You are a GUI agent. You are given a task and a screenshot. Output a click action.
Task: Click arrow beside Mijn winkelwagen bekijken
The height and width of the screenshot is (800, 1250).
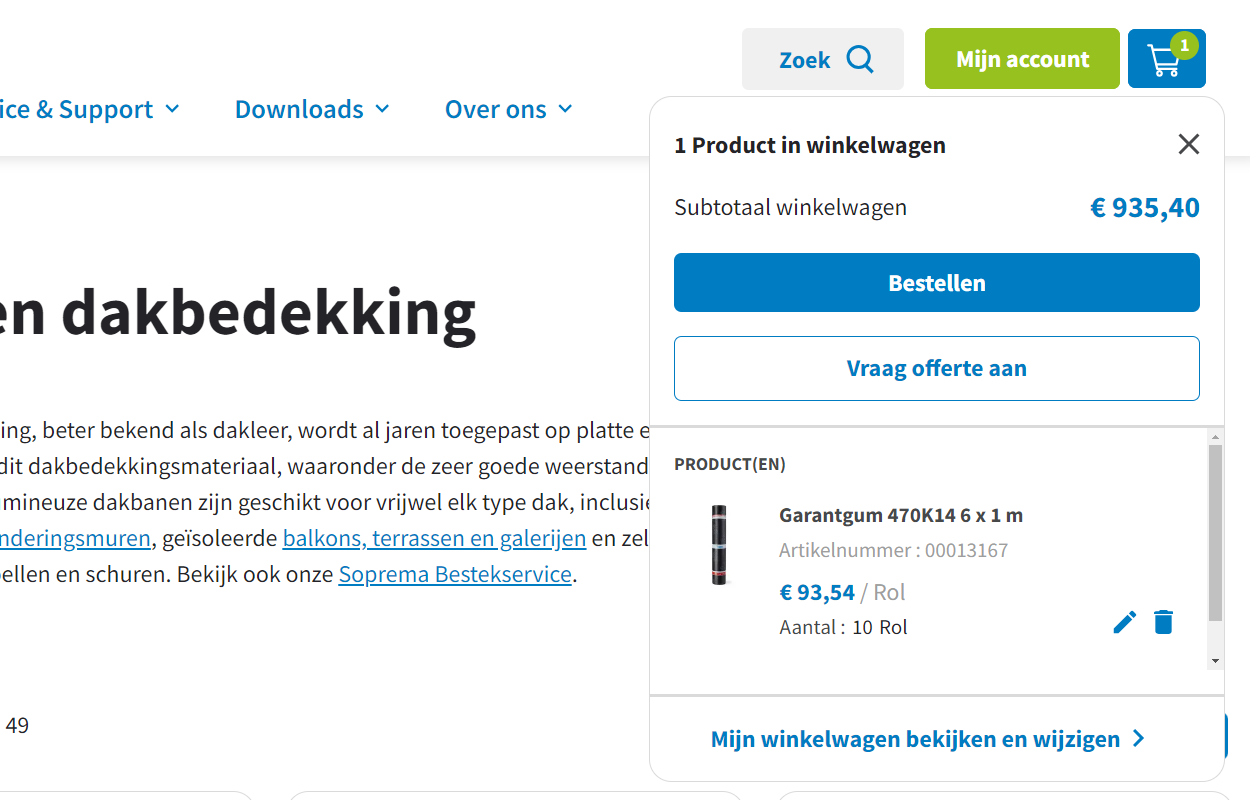[x=1138, y=739]
